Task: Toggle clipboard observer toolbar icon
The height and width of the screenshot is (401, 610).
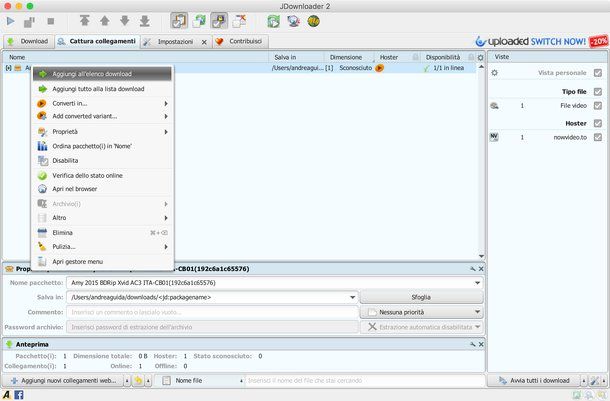Action: (179, 21)
